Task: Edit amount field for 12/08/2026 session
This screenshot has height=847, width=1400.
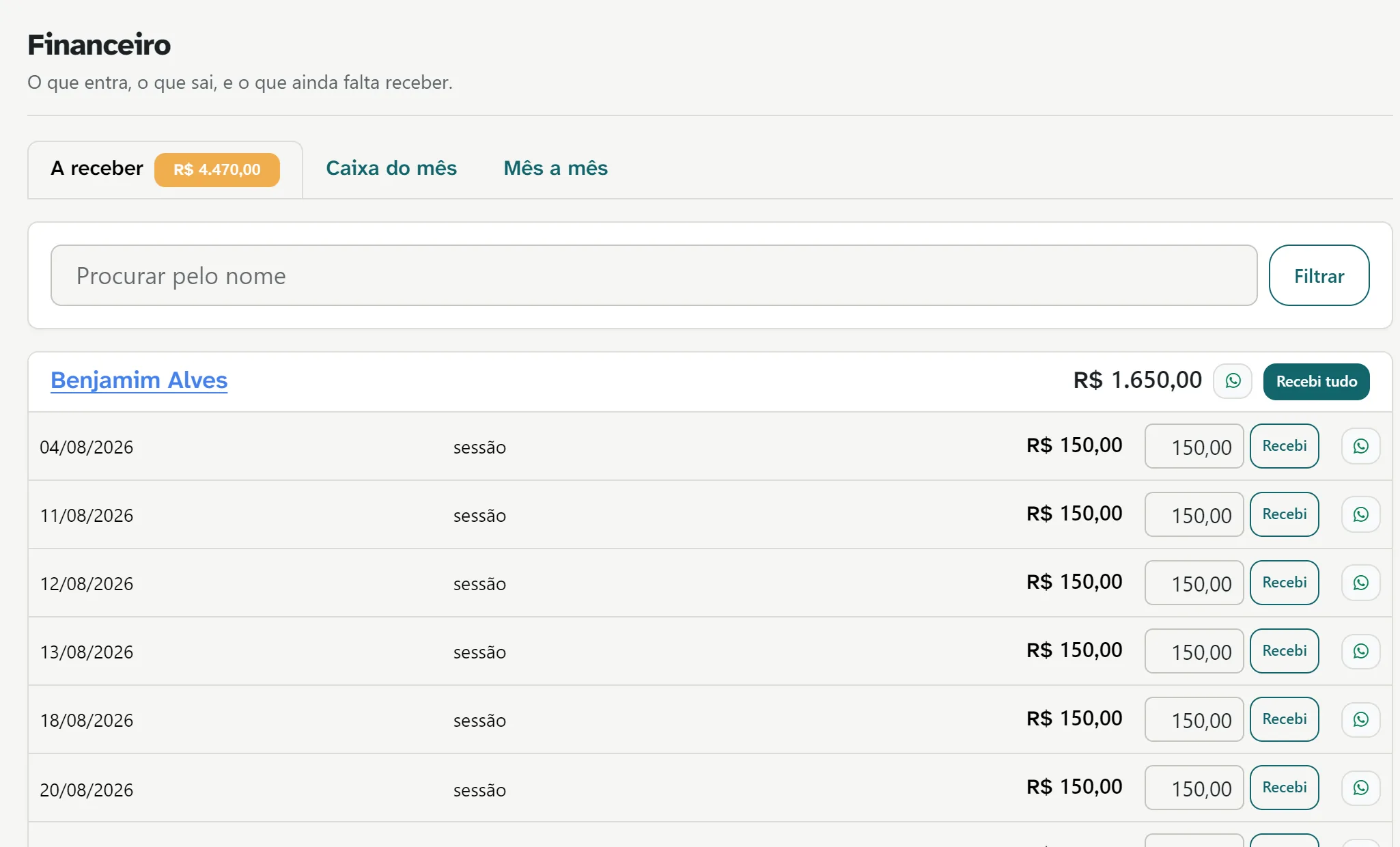Action: pyautogui.click(x=1194, y=583)
